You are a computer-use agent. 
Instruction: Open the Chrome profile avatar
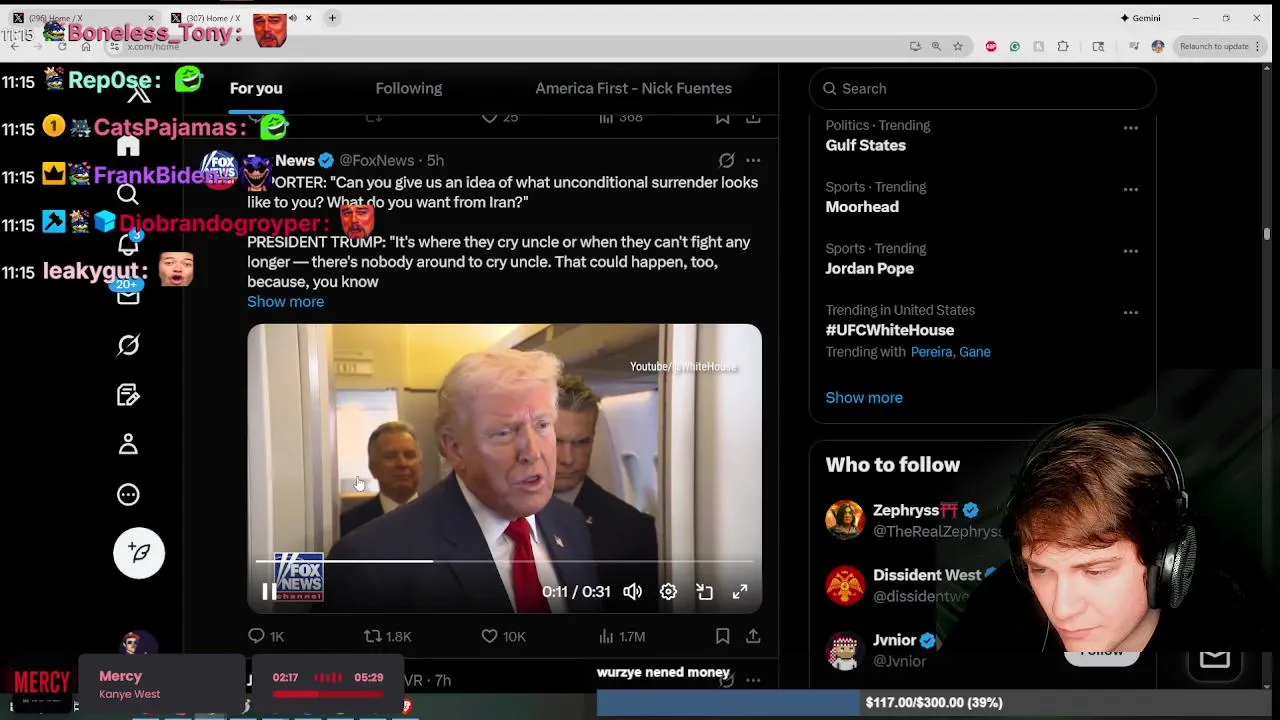click(x=1158, y=46)
